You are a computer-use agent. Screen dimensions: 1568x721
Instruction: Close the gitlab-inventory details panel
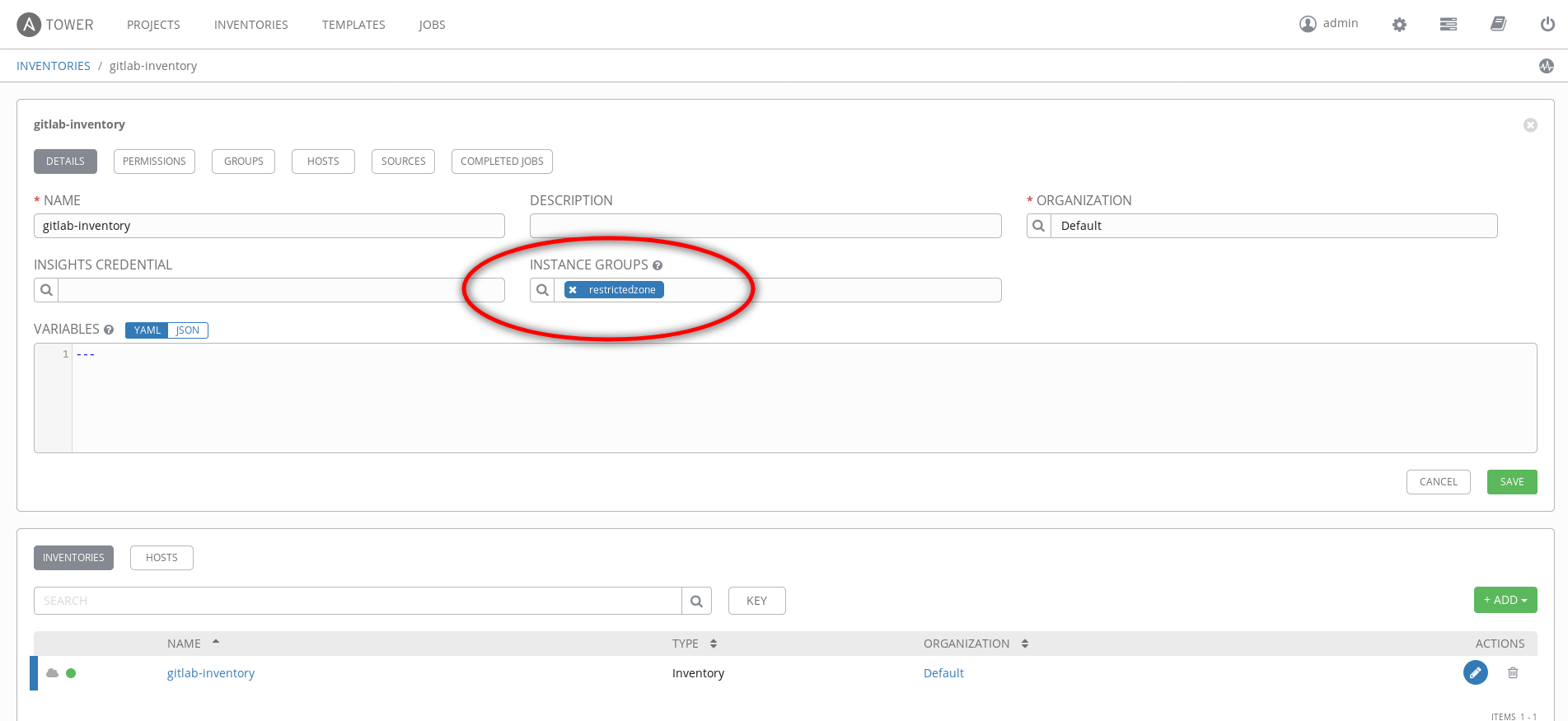(1530, 125)
